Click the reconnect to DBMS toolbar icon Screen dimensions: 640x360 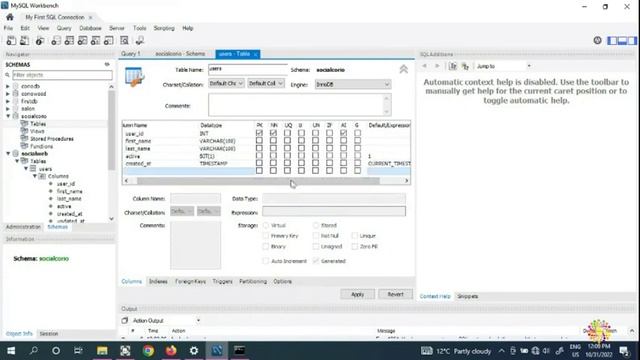(140, 40)
